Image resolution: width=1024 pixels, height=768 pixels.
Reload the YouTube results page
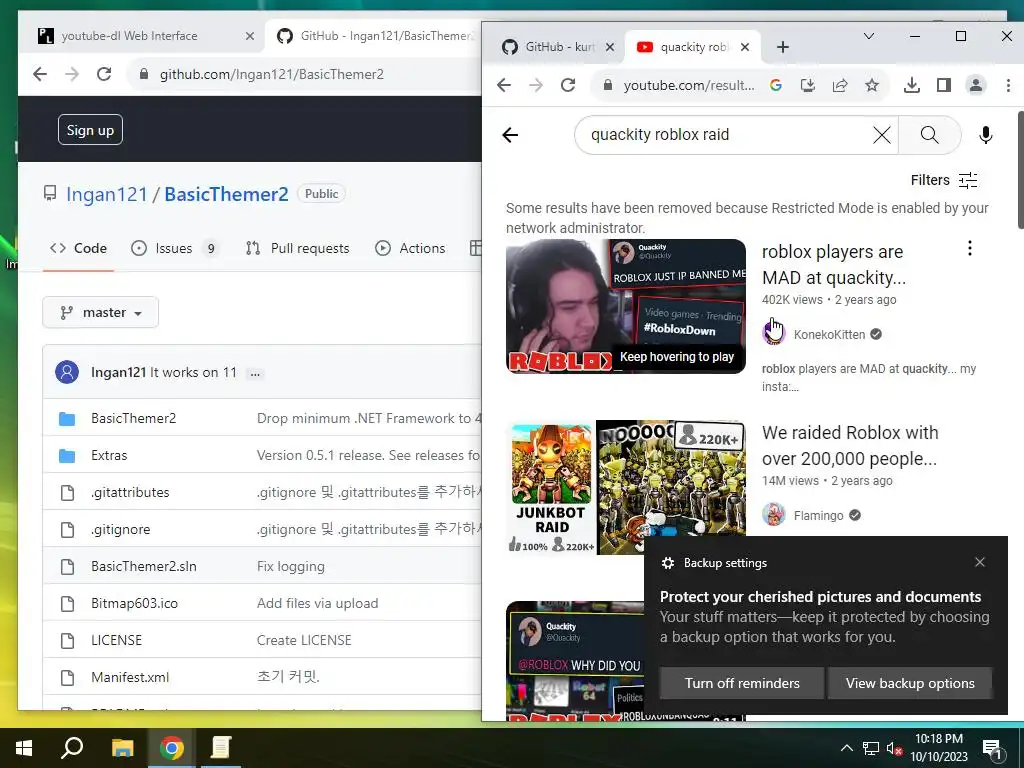coord(568,85)
